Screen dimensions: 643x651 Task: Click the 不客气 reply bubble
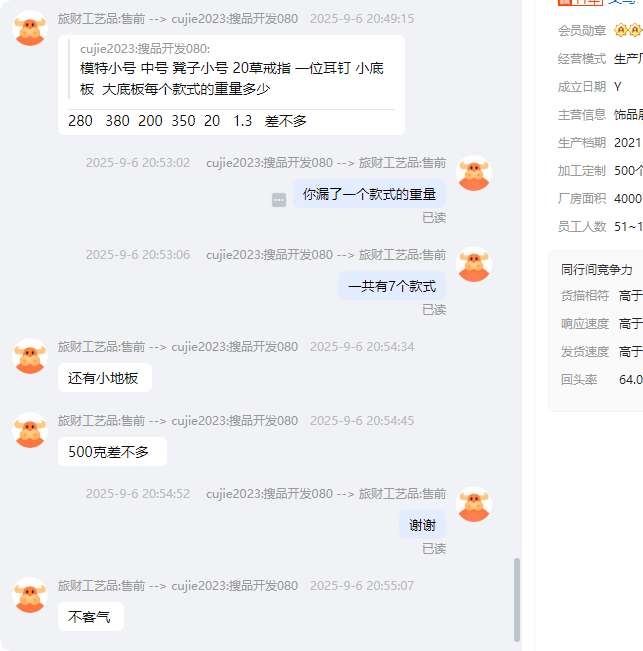pos(91,617)
